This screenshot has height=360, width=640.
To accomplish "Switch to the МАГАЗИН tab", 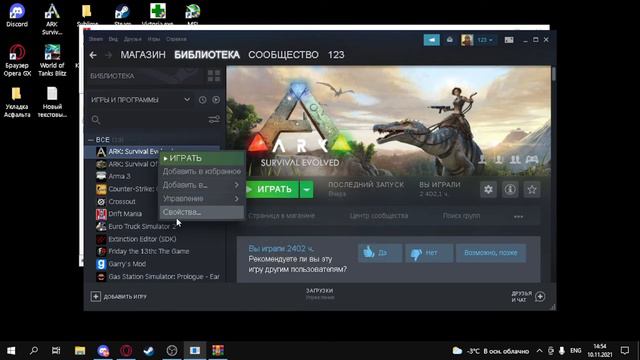I will 143,55.
